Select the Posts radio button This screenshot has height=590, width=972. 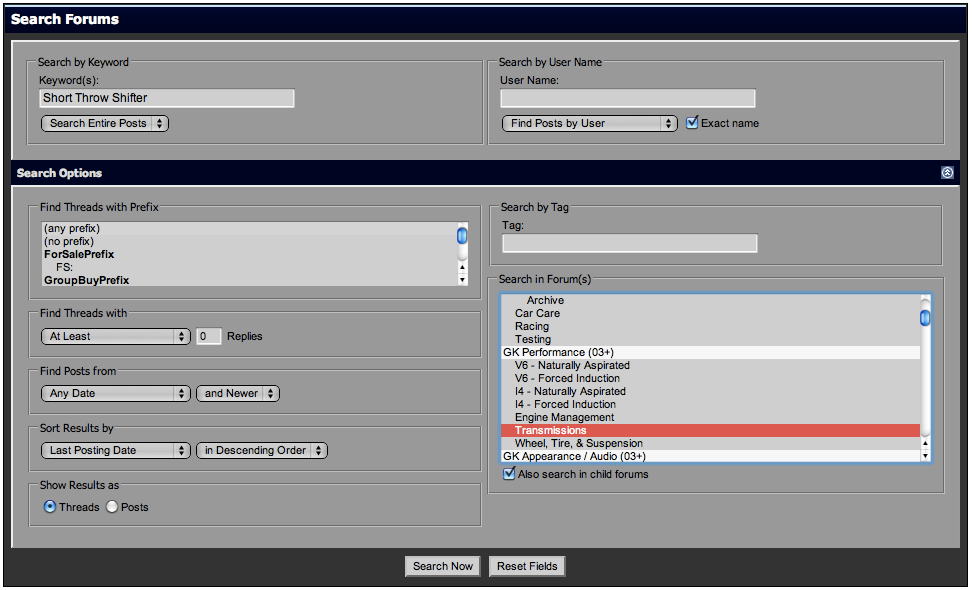[x=112, y=507]
